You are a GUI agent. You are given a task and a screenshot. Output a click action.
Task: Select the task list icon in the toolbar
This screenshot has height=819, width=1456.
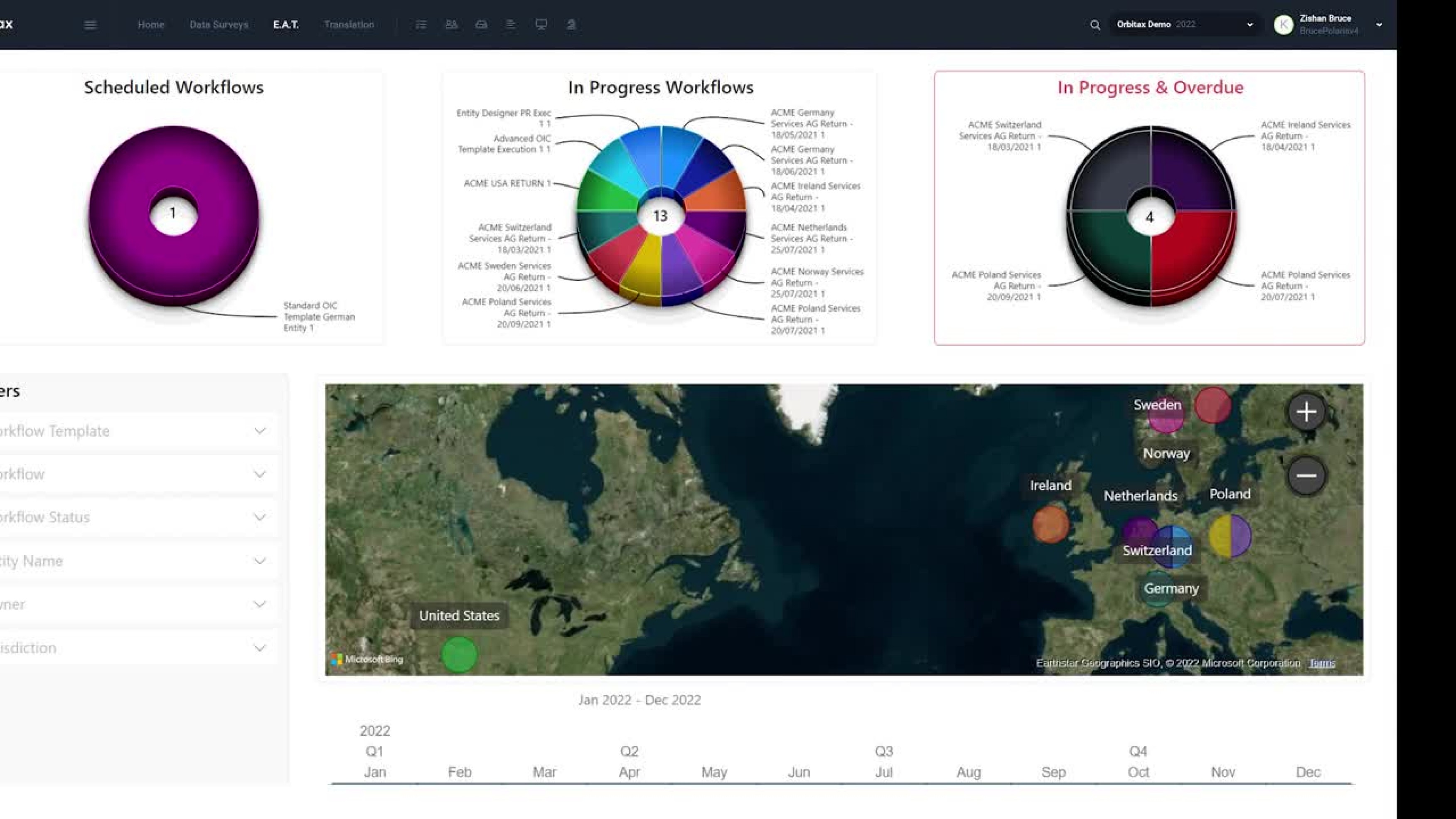(421, 24)
